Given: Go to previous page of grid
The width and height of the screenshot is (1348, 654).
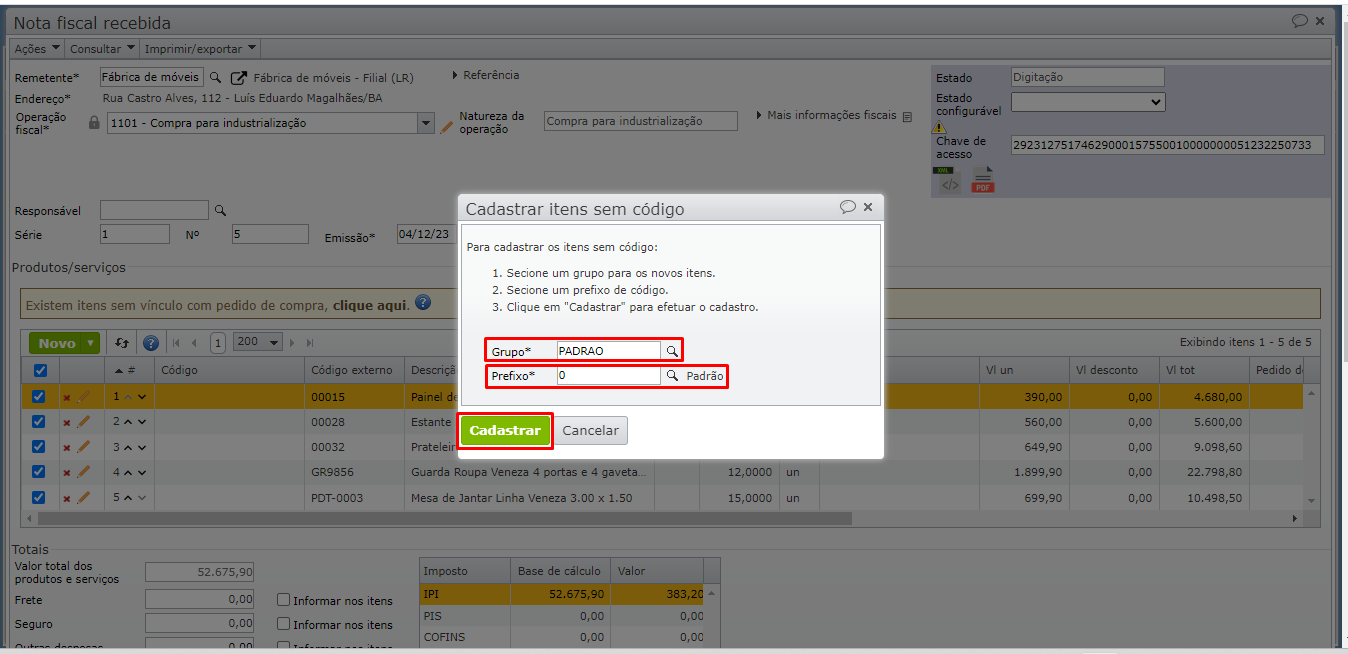Looking at the screenshot, I should (195, 343).
